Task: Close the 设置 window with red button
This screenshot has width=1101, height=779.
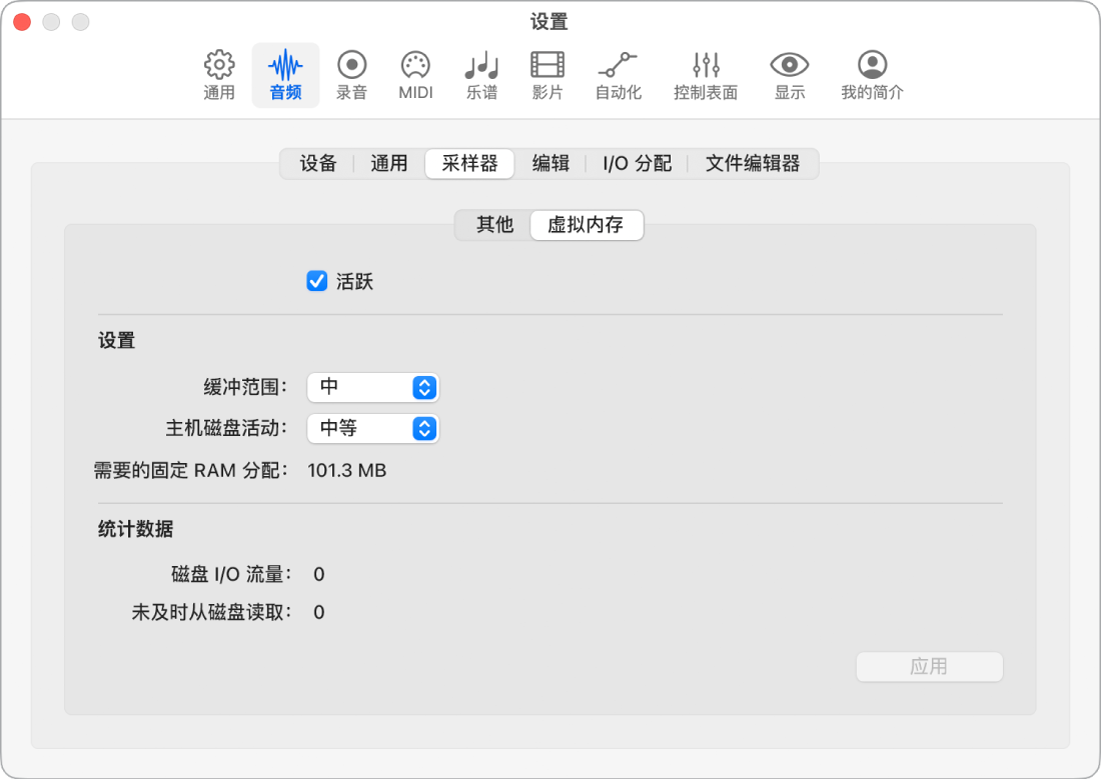Action: [22, 22]
